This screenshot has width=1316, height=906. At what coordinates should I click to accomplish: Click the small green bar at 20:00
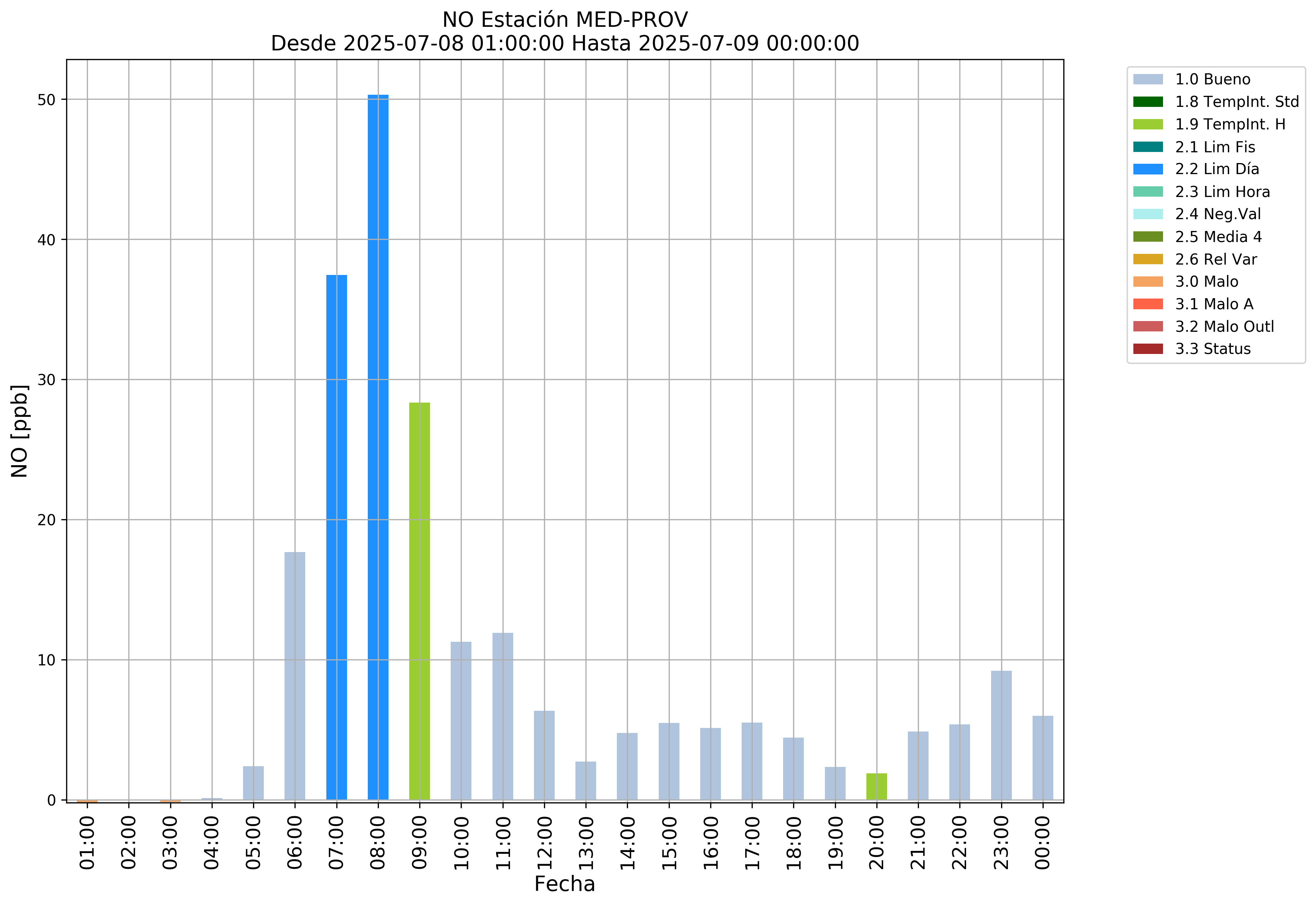[x=876, y=787]
